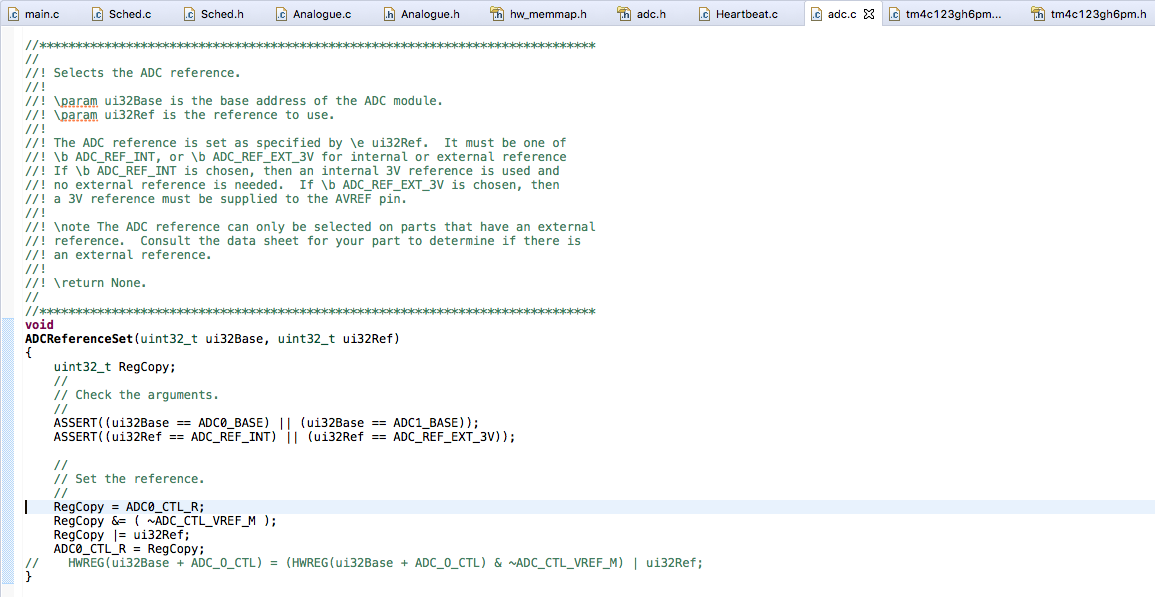Click the ui32Base param comment line
Viewport: 1155px width, 597px height.
[234, 101]
